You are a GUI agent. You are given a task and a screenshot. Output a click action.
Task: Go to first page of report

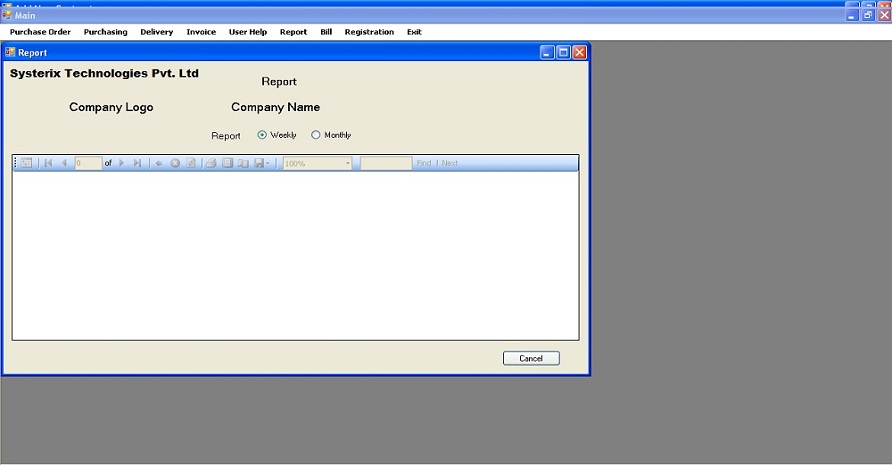48,163
